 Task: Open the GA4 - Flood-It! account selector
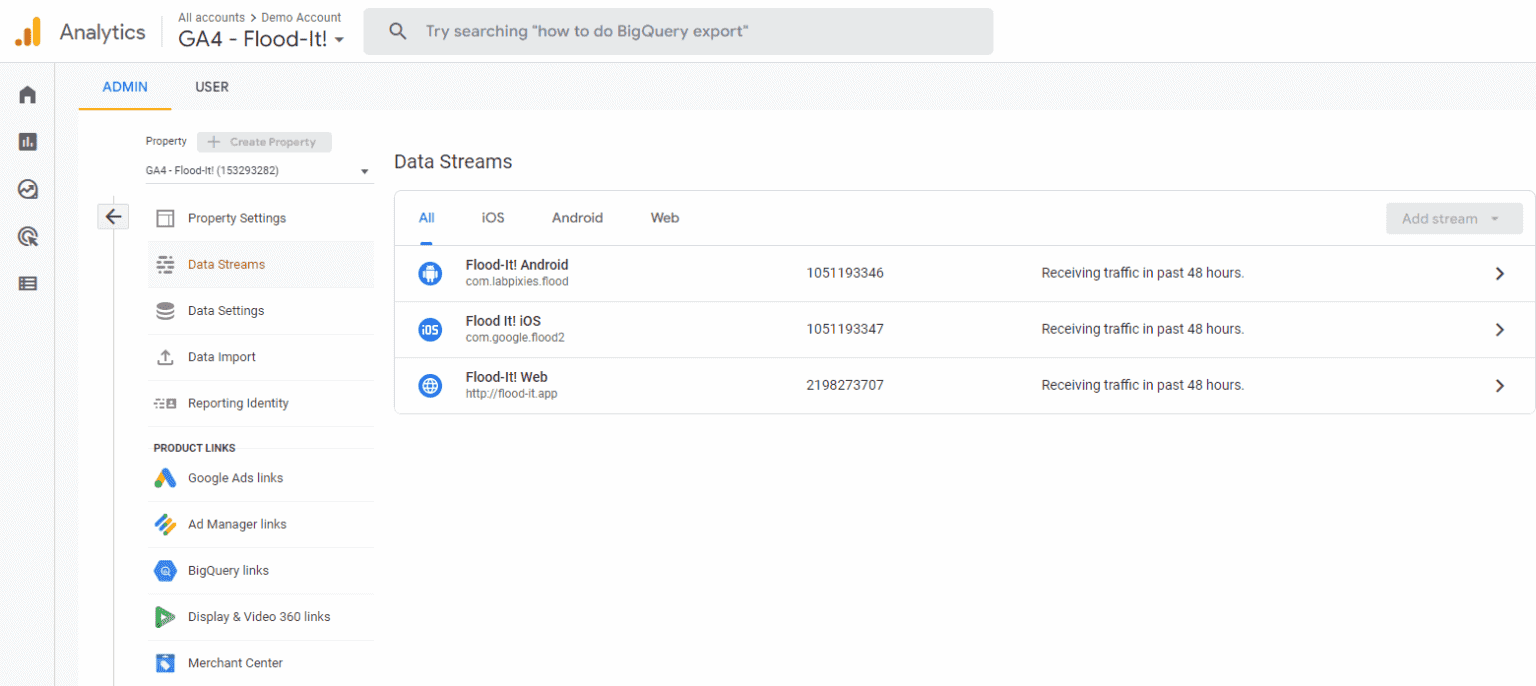[x=261, y=40]
